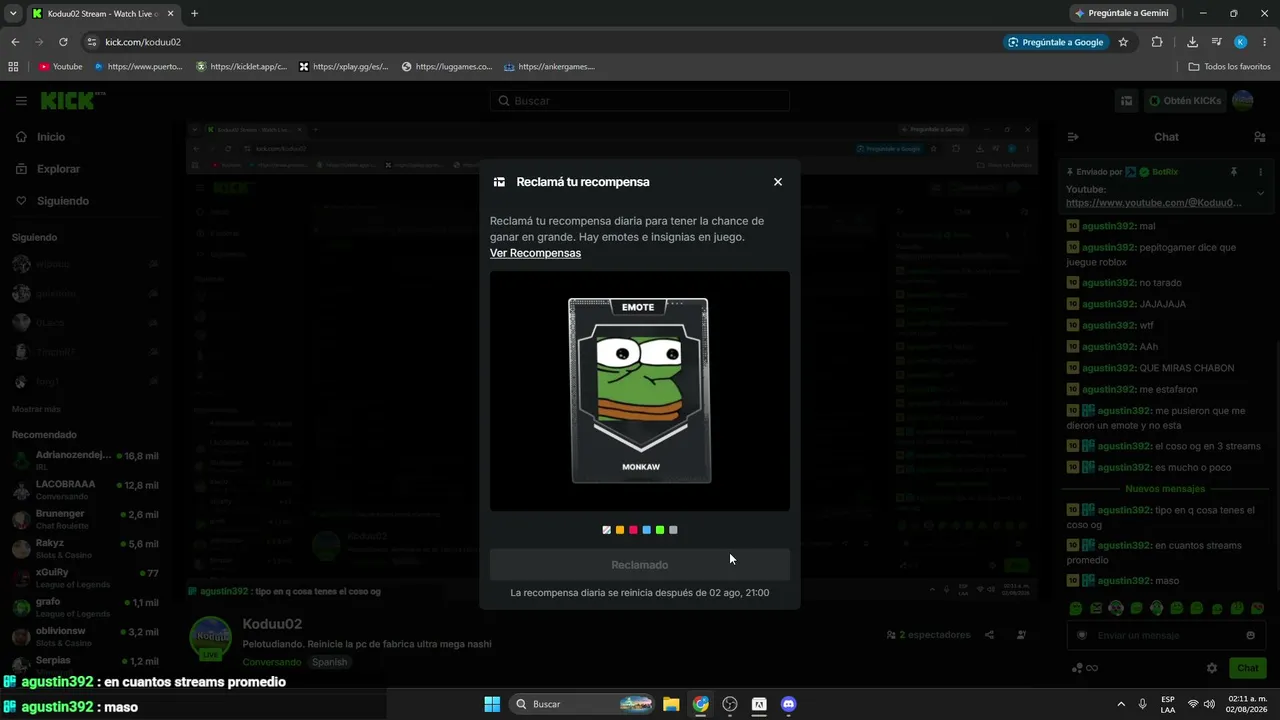Open the chat users list icon
Screen dimensions: 1280x720
click(1259, 137)
